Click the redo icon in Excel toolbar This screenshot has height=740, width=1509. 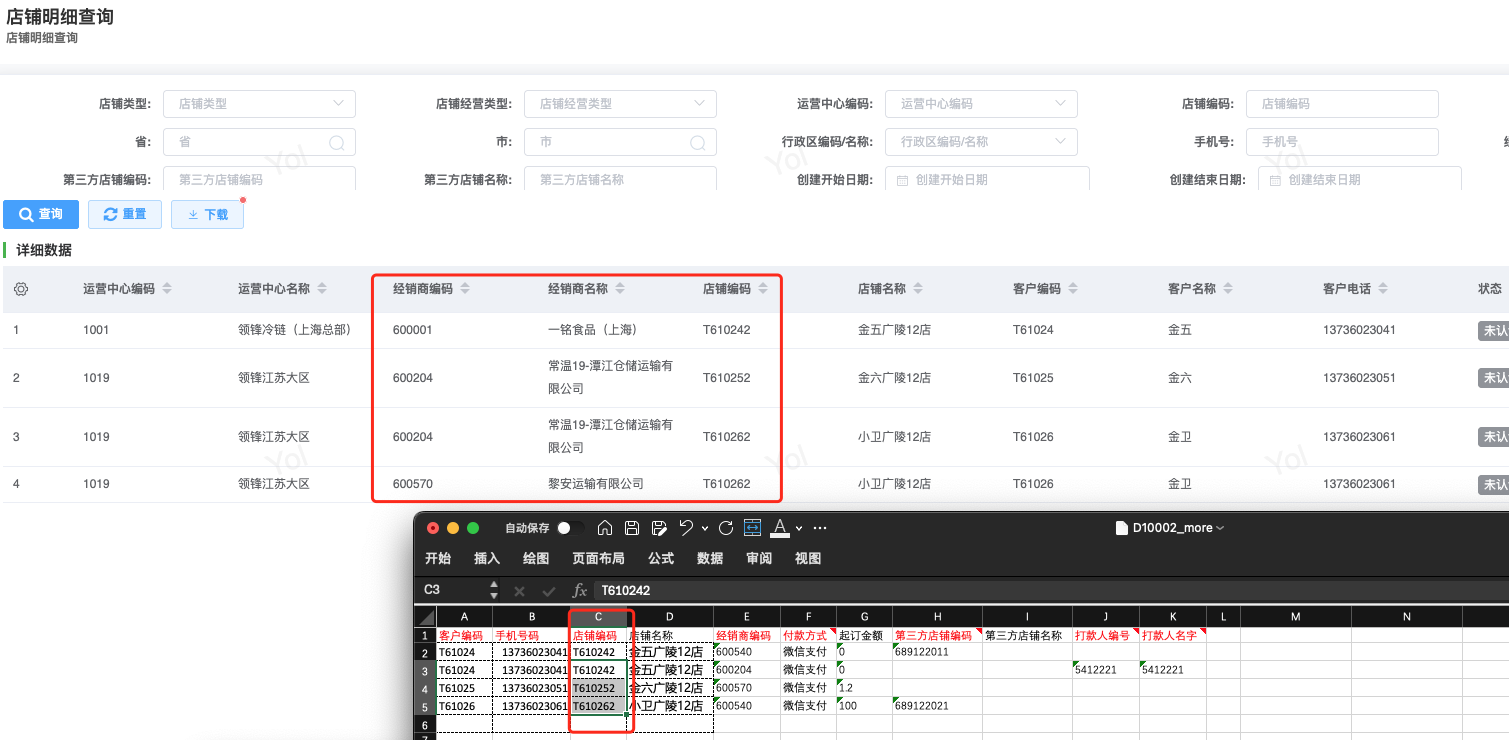click(726, 528)
